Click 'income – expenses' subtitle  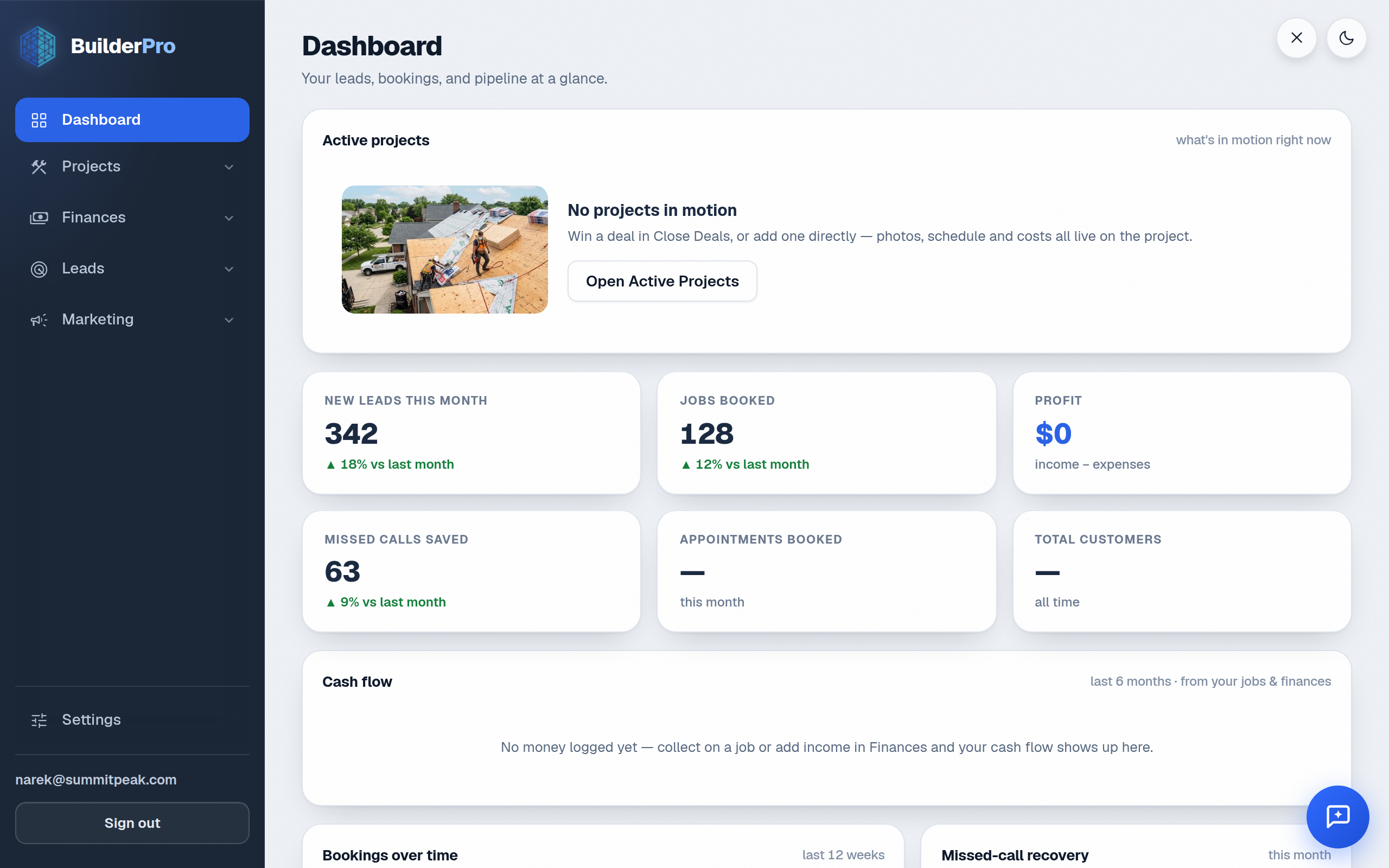click(x=1092, y=464)
